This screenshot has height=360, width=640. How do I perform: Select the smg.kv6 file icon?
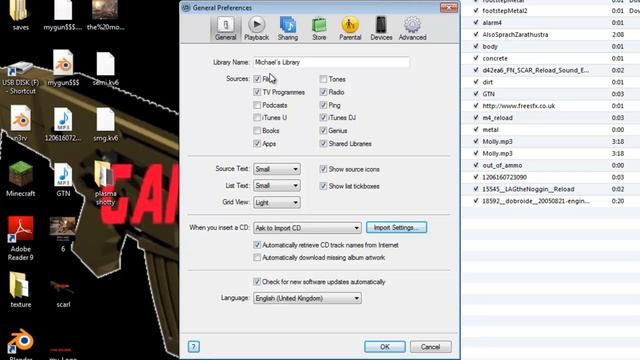pos(105,125)
